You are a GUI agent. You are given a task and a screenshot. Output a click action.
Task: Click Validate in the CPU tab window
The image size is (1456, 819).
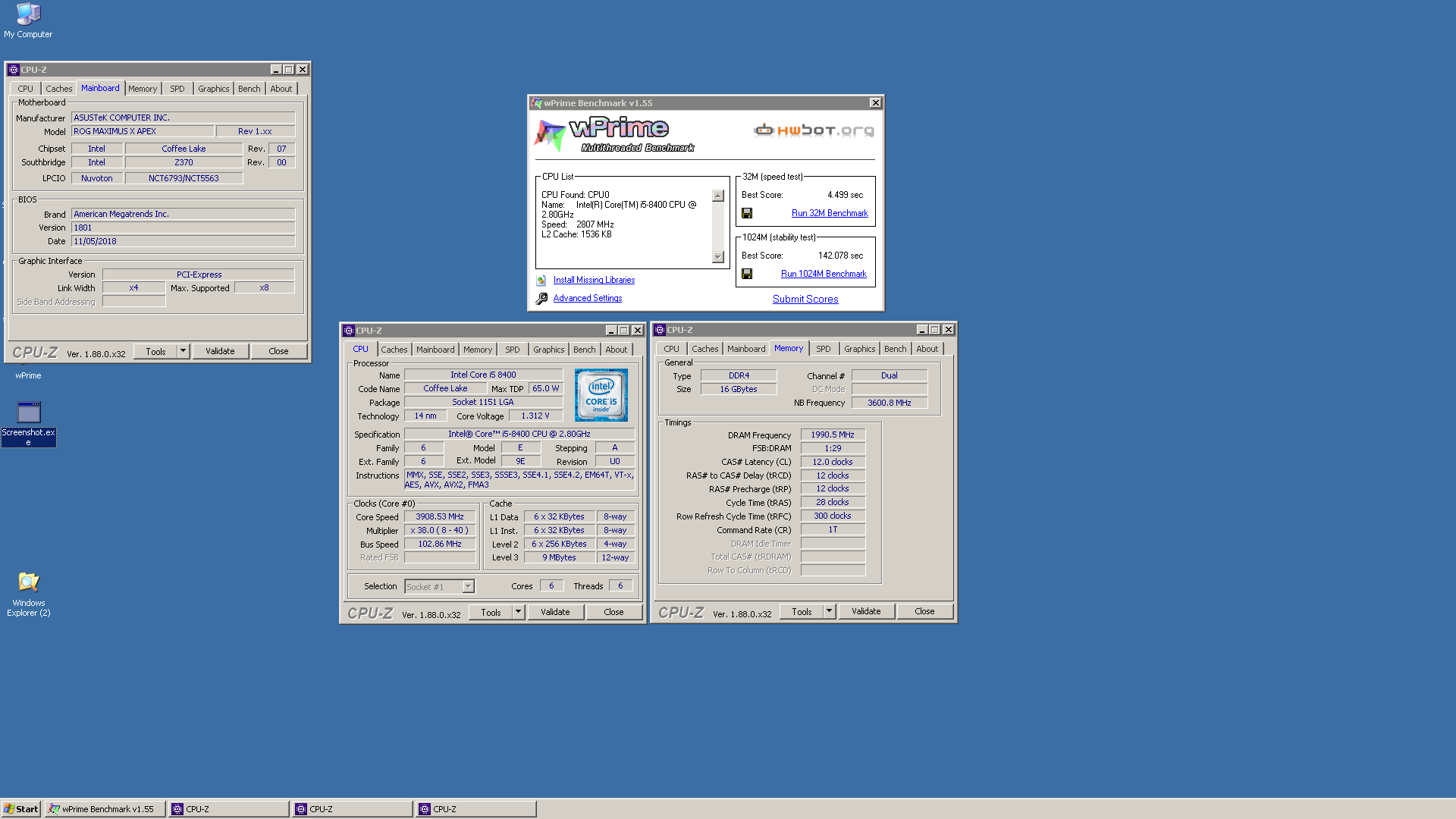[x=555, y=612]
